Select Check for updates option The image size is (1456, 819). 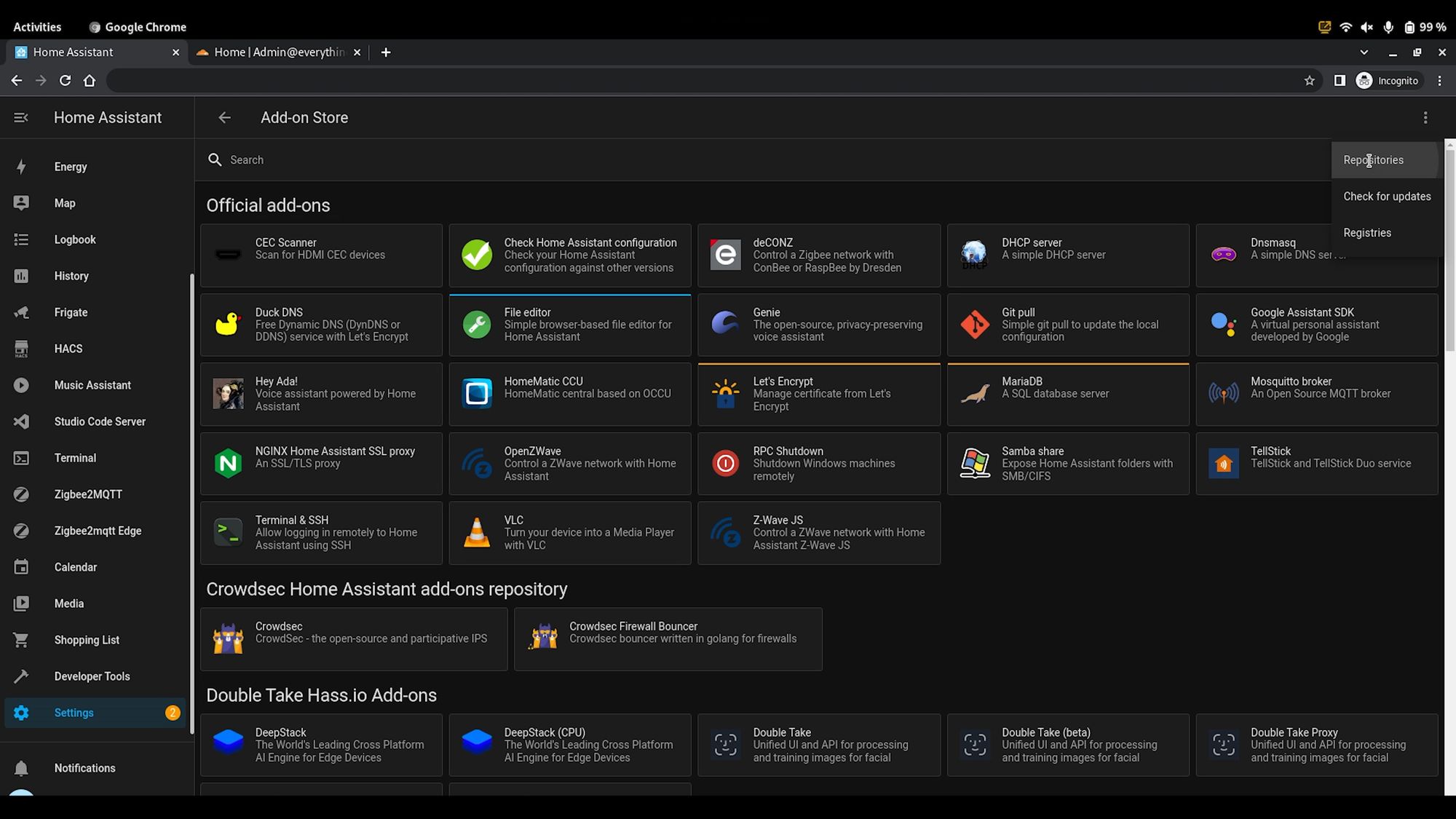pos(1387,197)
